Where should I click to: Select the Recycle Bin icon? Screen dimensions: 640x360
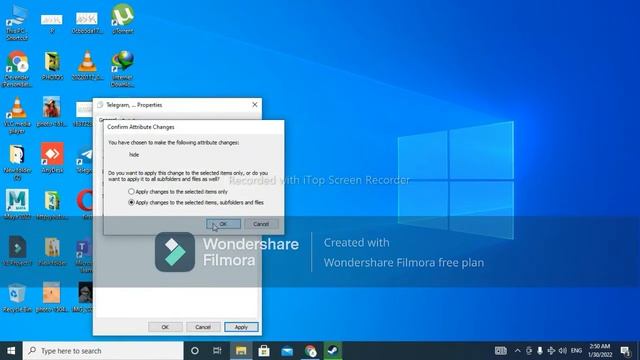click(17, 297)
